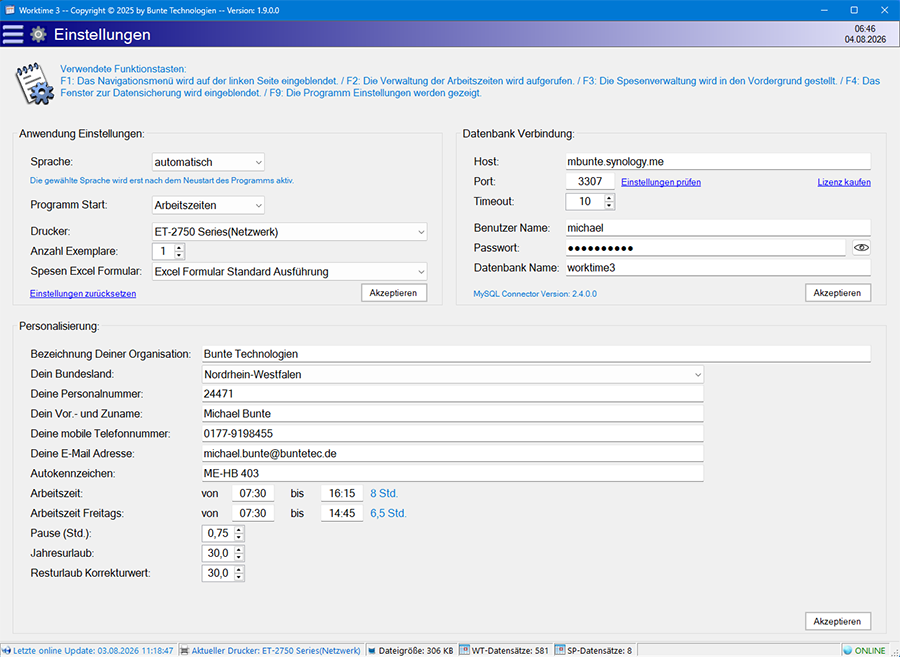The image size is (900, 657).
Task: Decrease Pause (Std.) with down arrow
Action: [239, 537]
